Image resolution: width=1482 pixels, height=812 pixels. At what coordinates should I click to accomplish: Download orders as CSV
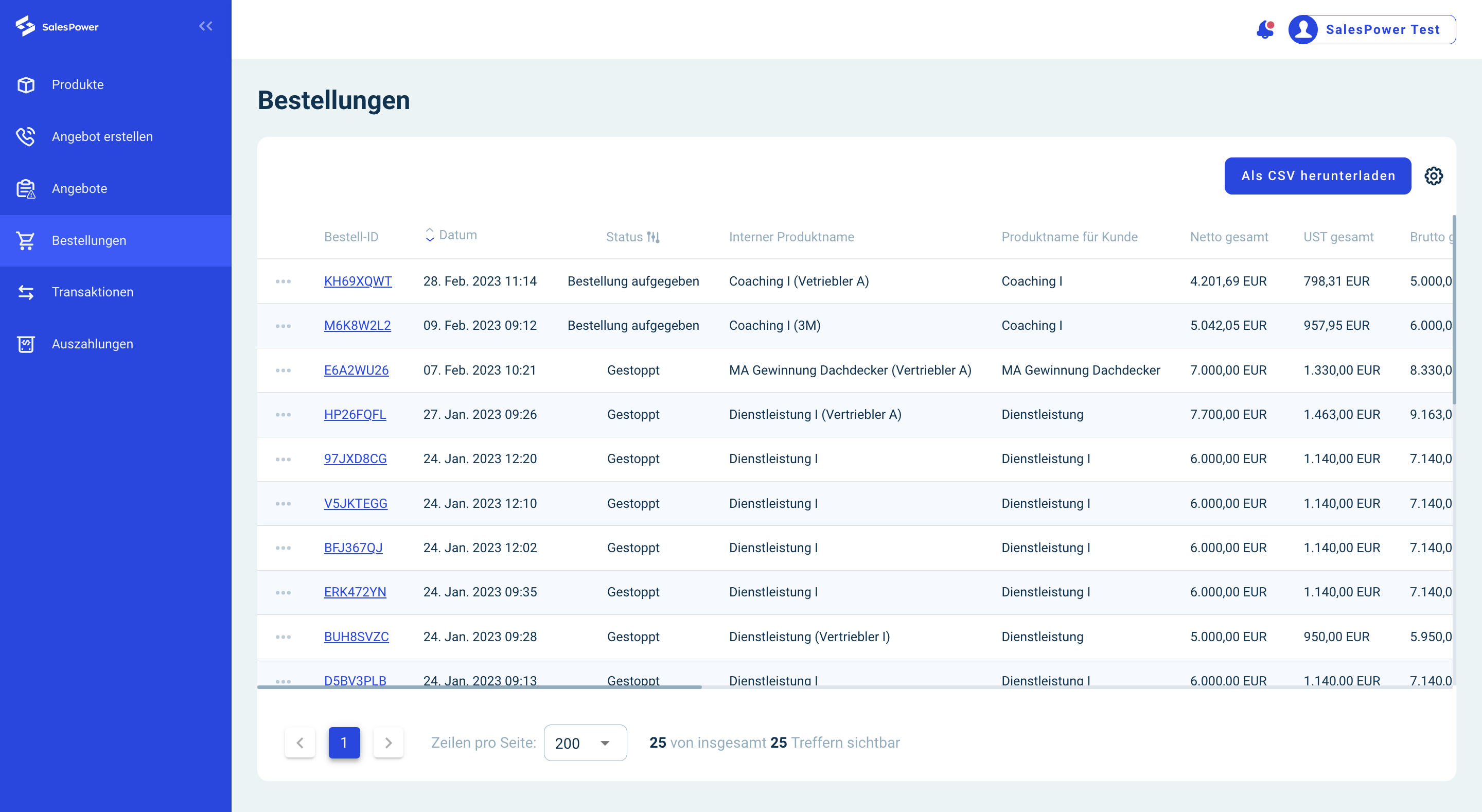[x=1317, y=176]
